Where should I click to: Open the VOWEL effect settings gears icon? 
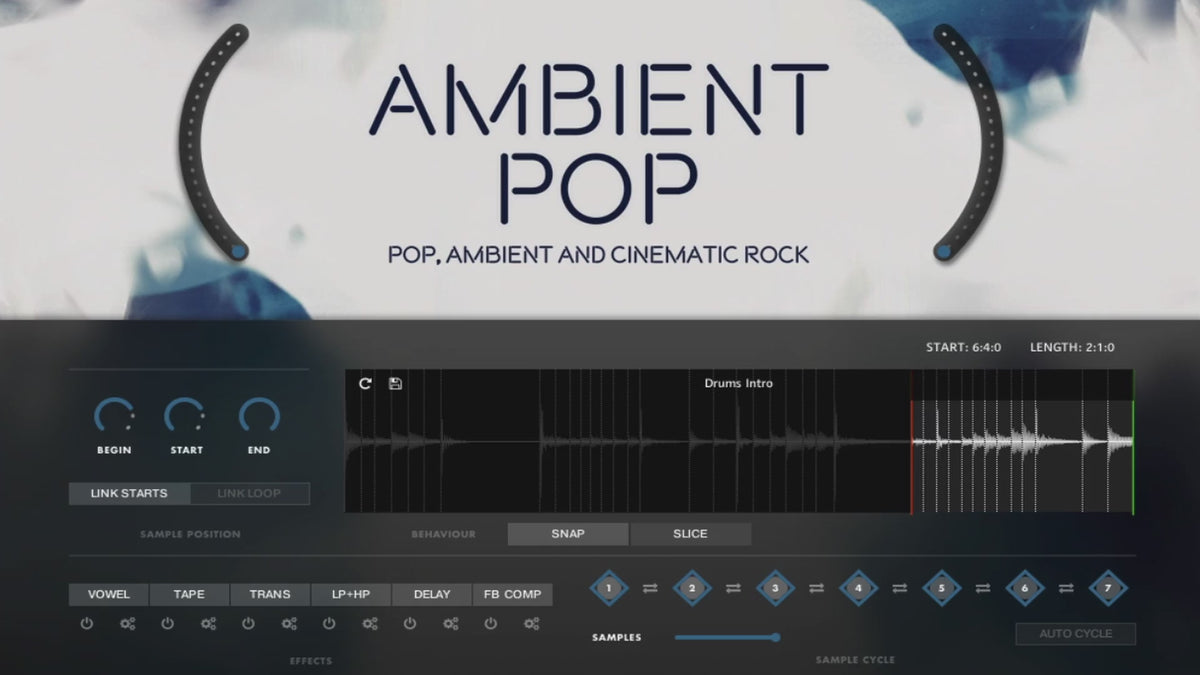(x=127, y=624)
